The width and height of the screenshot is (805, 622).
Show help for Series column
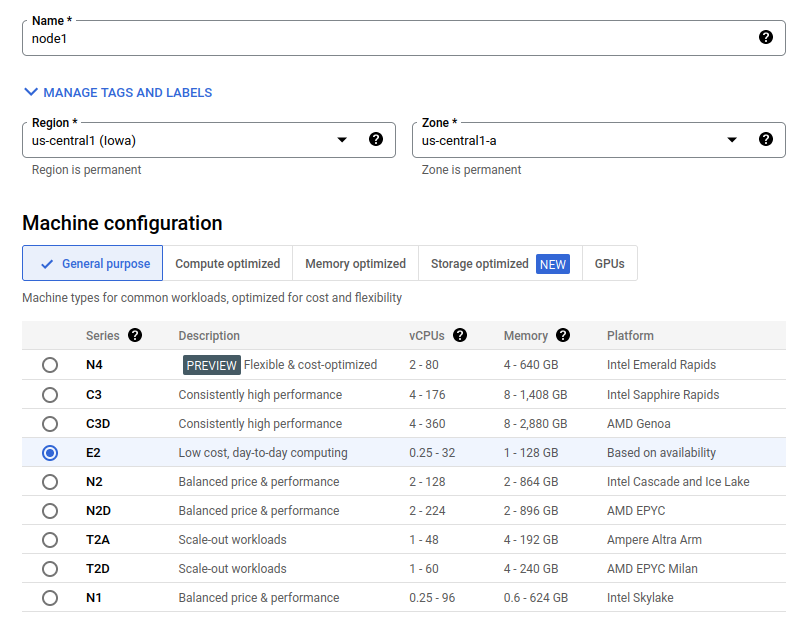click(x=135, y=335)
